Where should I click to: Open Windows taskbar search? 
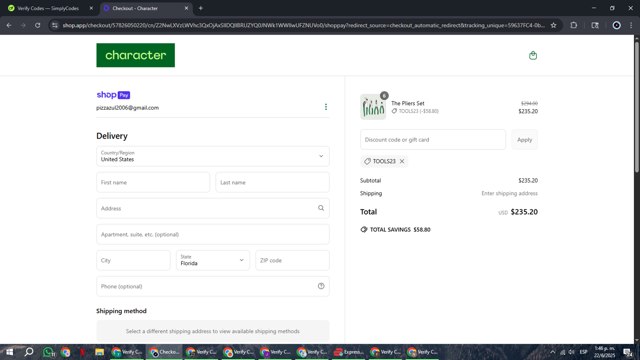point(29,352)
